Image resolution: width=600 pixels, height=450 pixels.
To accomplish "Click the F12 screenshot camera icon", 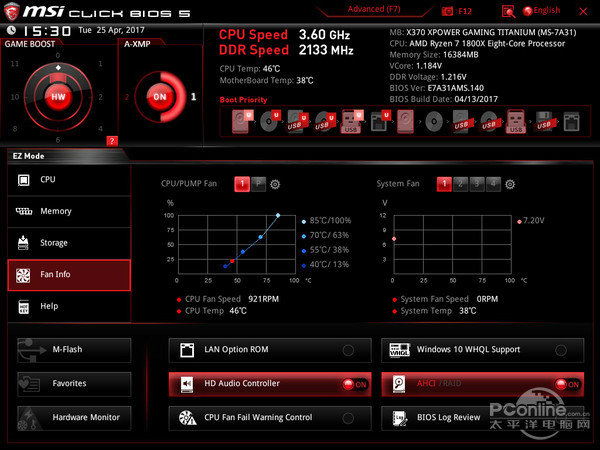I will tap(447, 11).
